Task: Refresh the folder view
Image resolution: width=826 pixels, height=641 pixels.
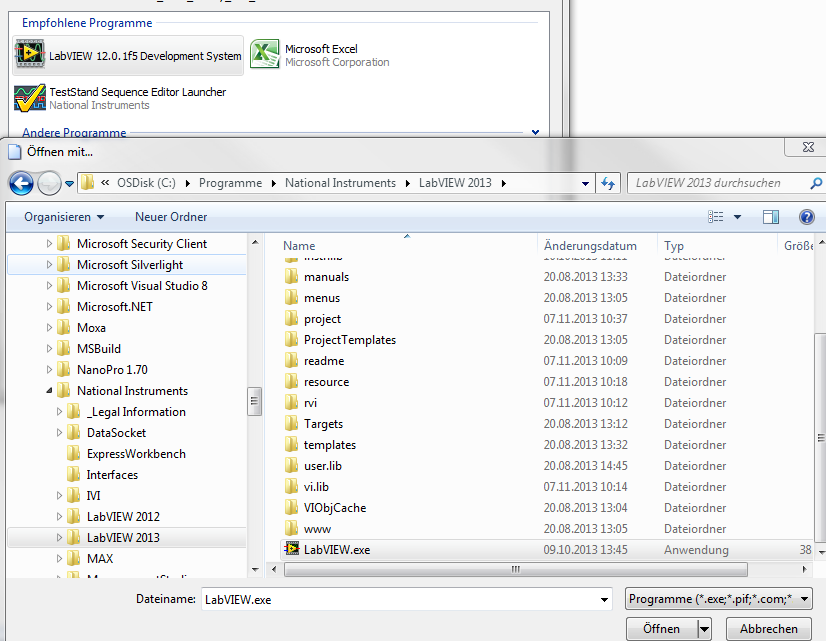Action: [608, 183]
